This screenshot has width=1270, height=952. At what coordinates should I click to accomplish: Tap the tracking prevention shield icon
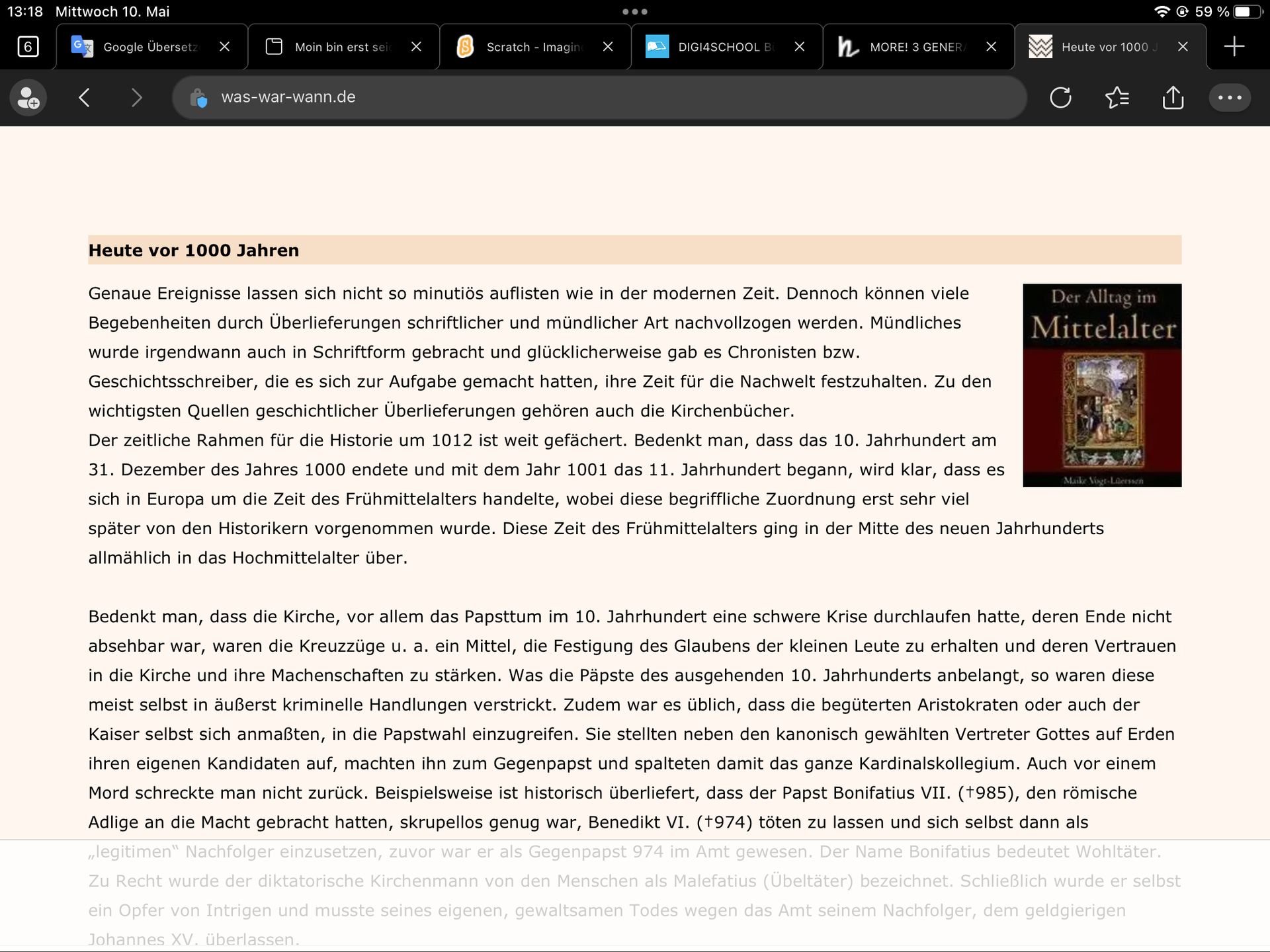[198, 98]
